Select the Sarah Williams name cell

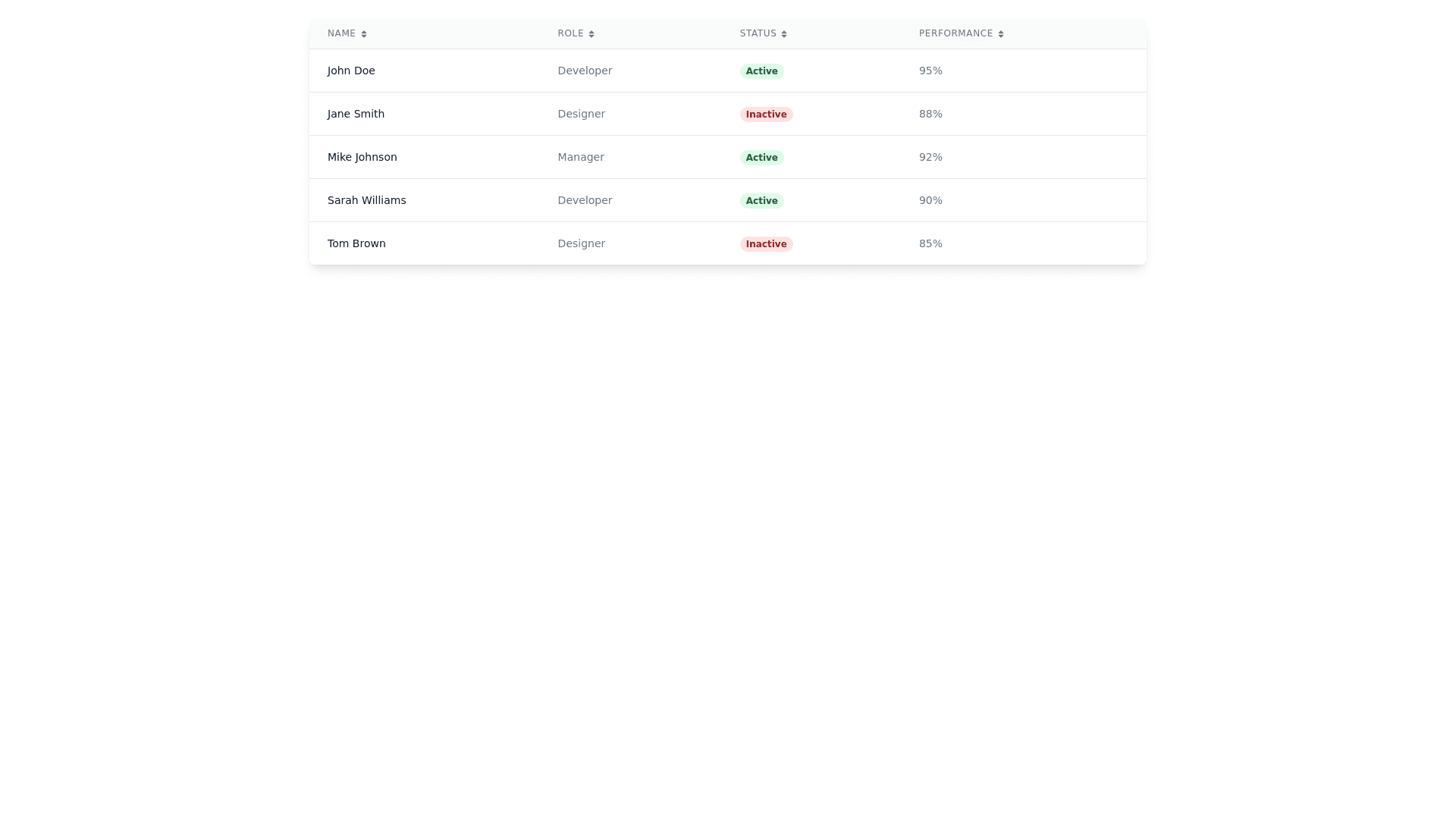(x=366, y=200)
